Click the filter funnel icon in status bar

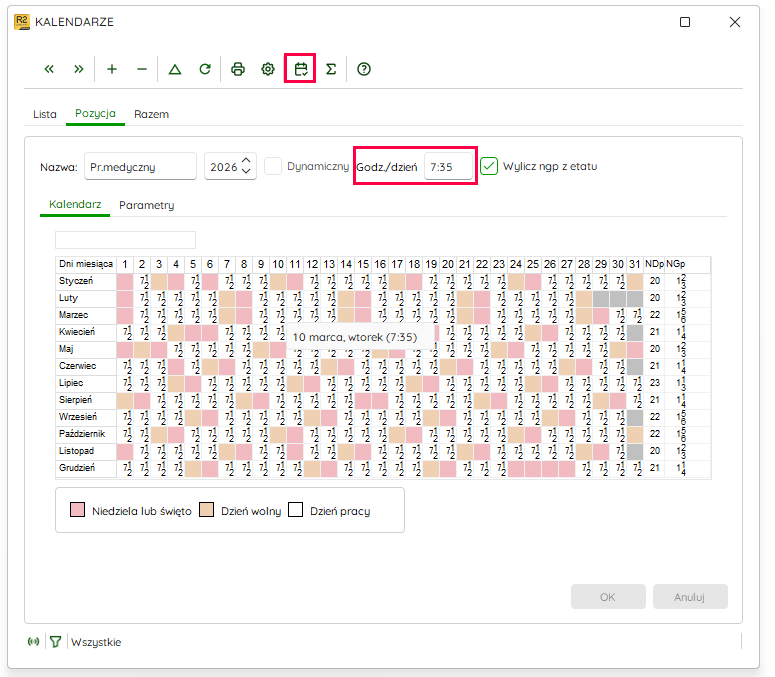(55, 641)
